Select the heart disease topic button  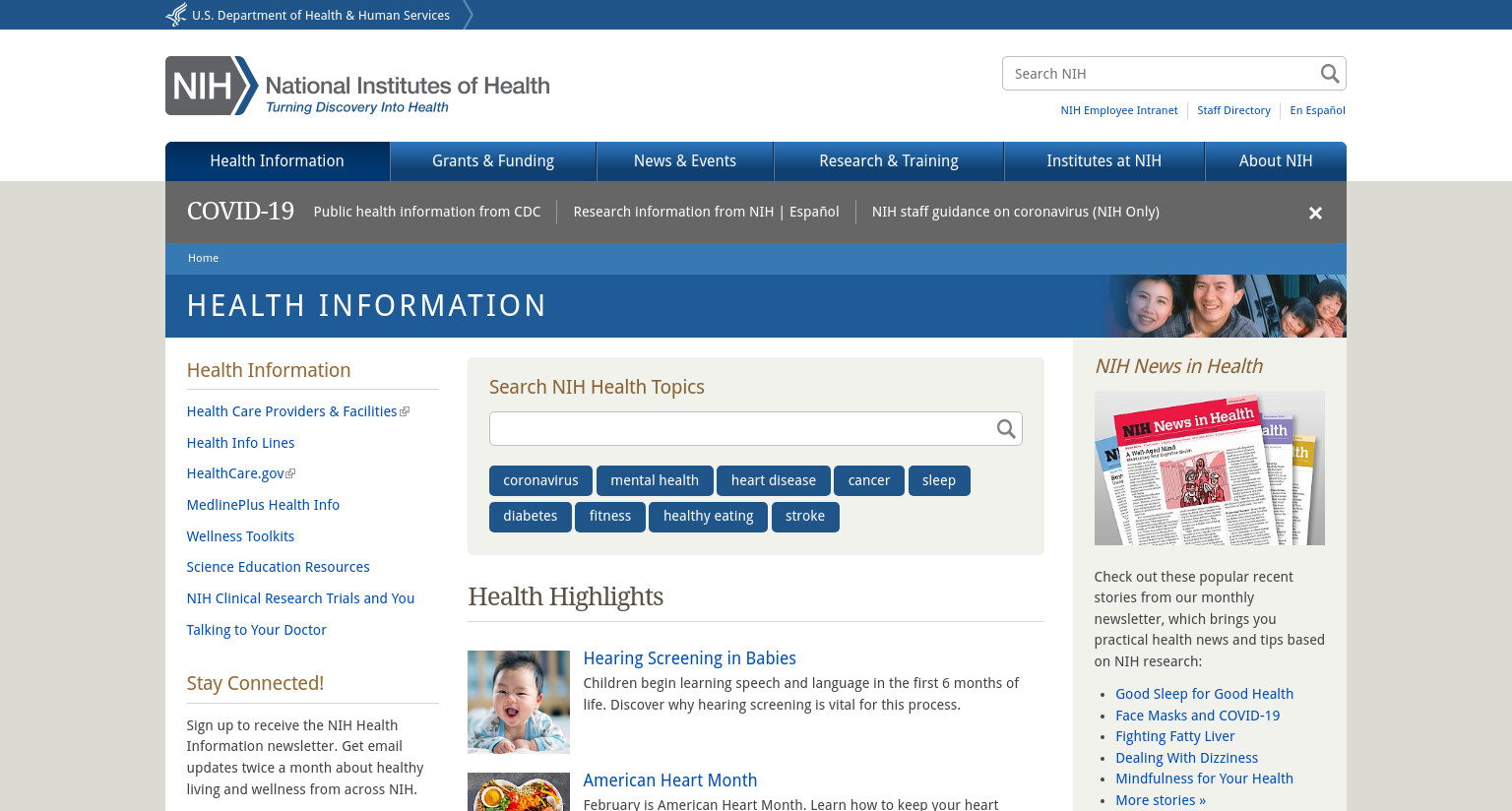tap(774, 480)
